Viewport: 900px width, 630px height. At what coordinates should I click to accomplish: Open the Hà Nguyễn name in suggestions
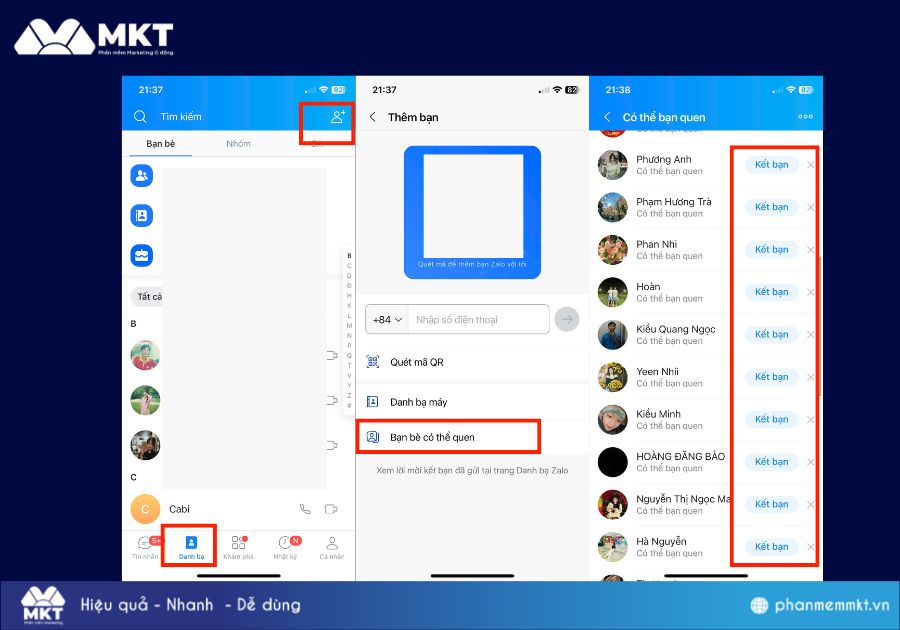click(x=661, y=541)
